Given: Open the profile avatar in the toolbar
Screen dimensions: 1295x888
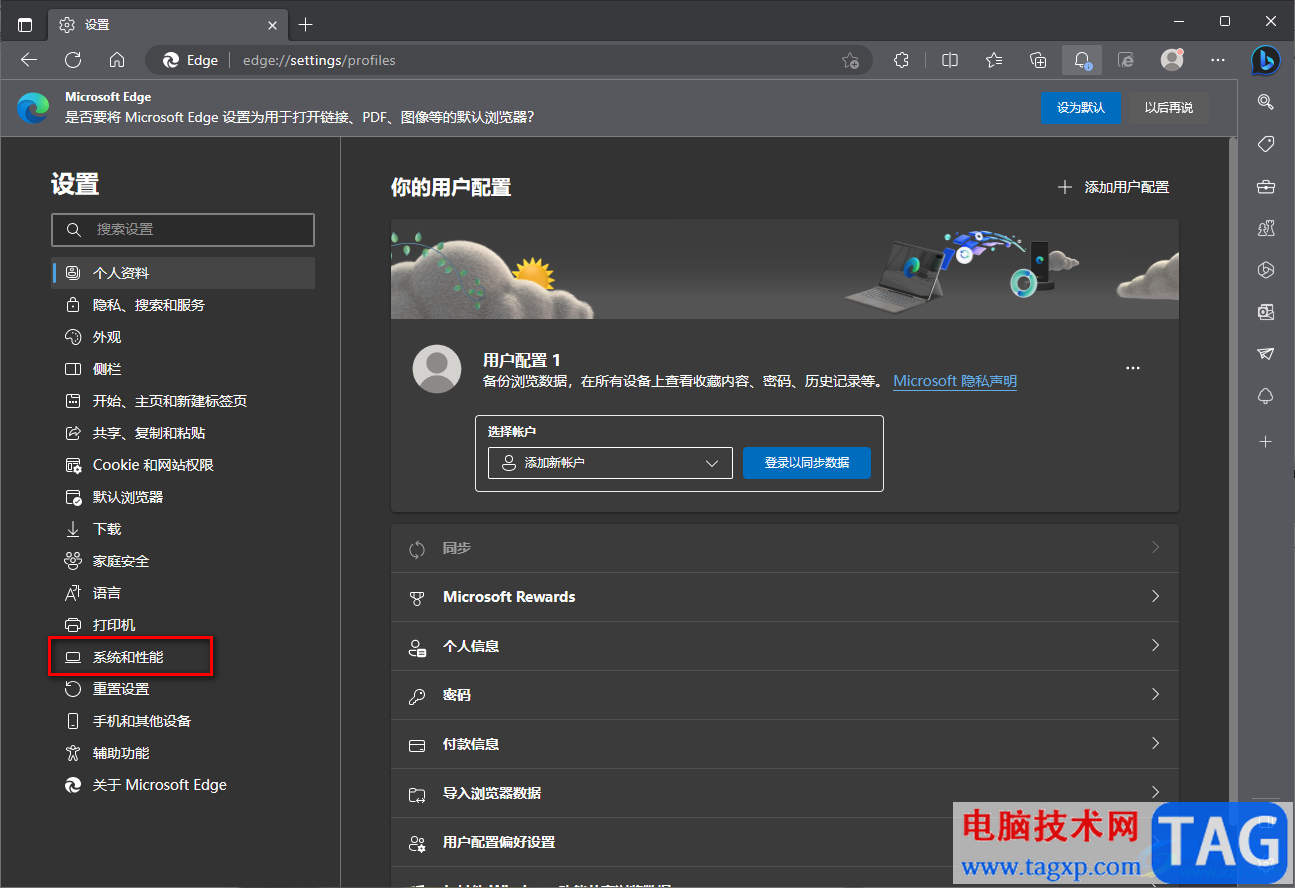Looking at the screenshot, I should pyautogui.click(x=1172, y=60).
